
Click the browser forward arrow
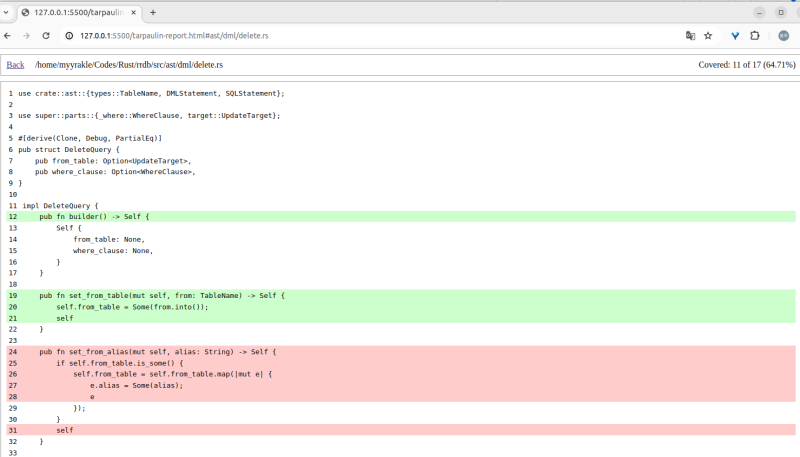pos(27,35)
